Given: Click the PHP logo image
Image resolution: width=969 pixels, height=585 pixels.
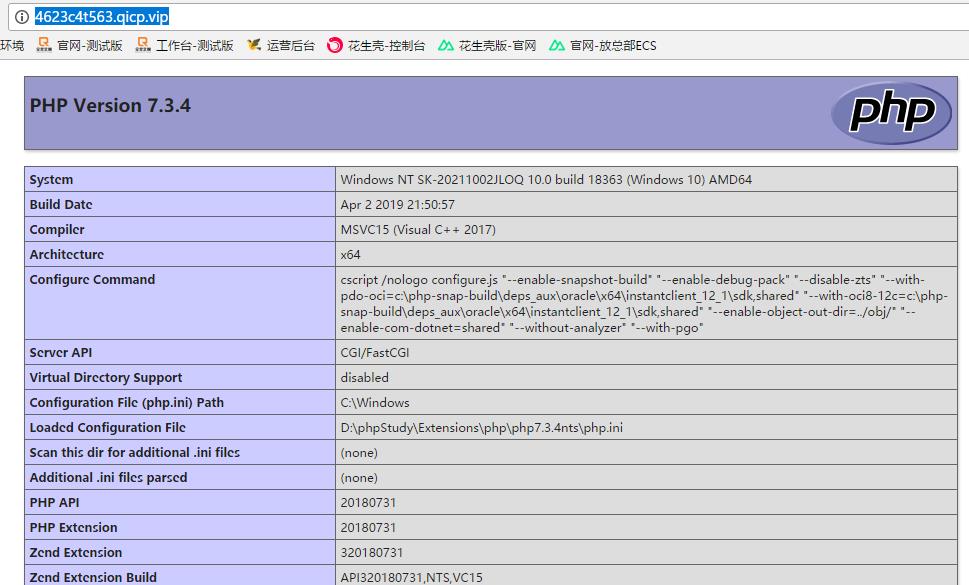Looking at the screenshot, I should click(892, 113).
